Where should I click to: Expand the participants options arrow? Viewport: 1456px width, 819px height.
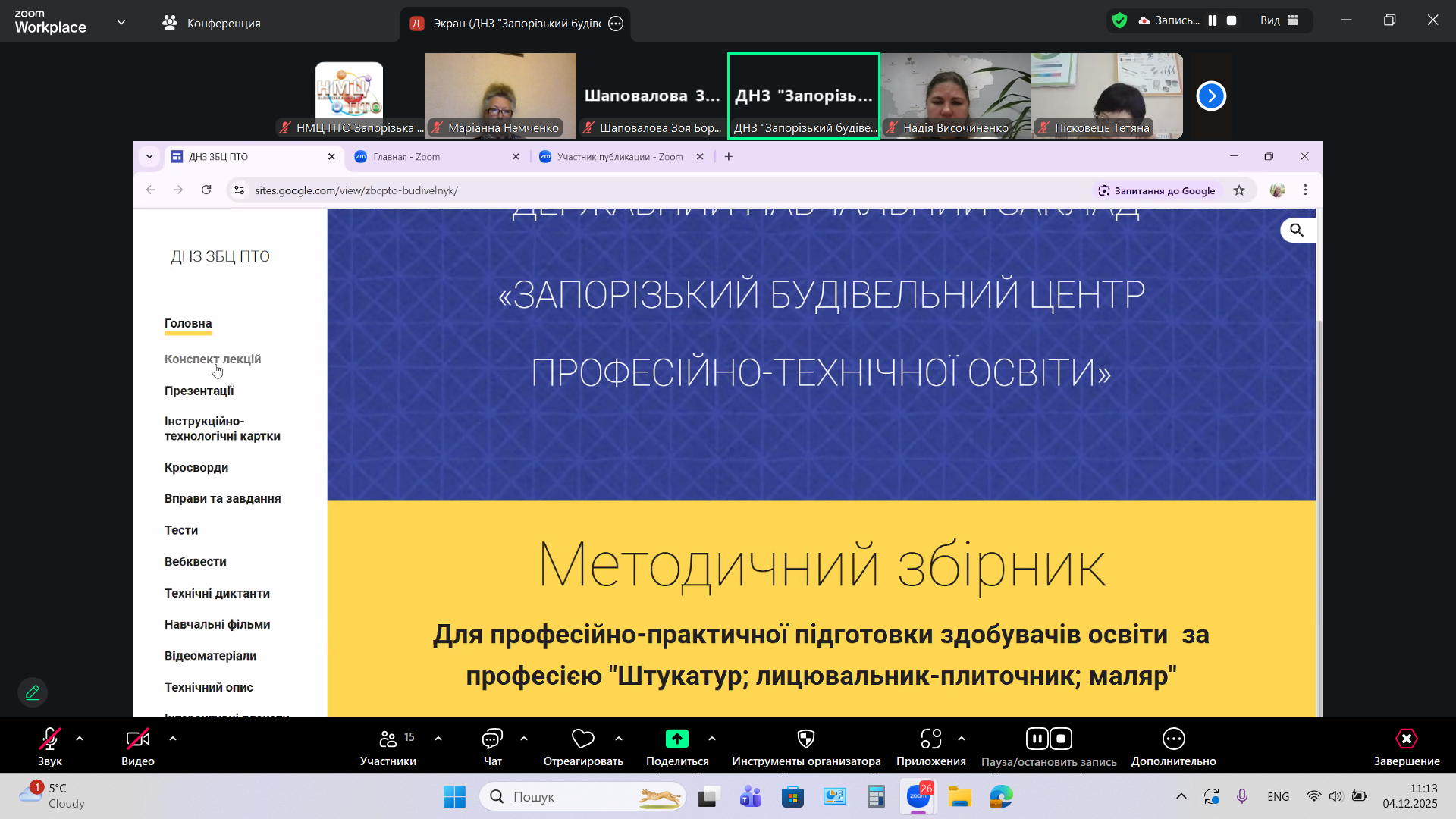[438, 739]
